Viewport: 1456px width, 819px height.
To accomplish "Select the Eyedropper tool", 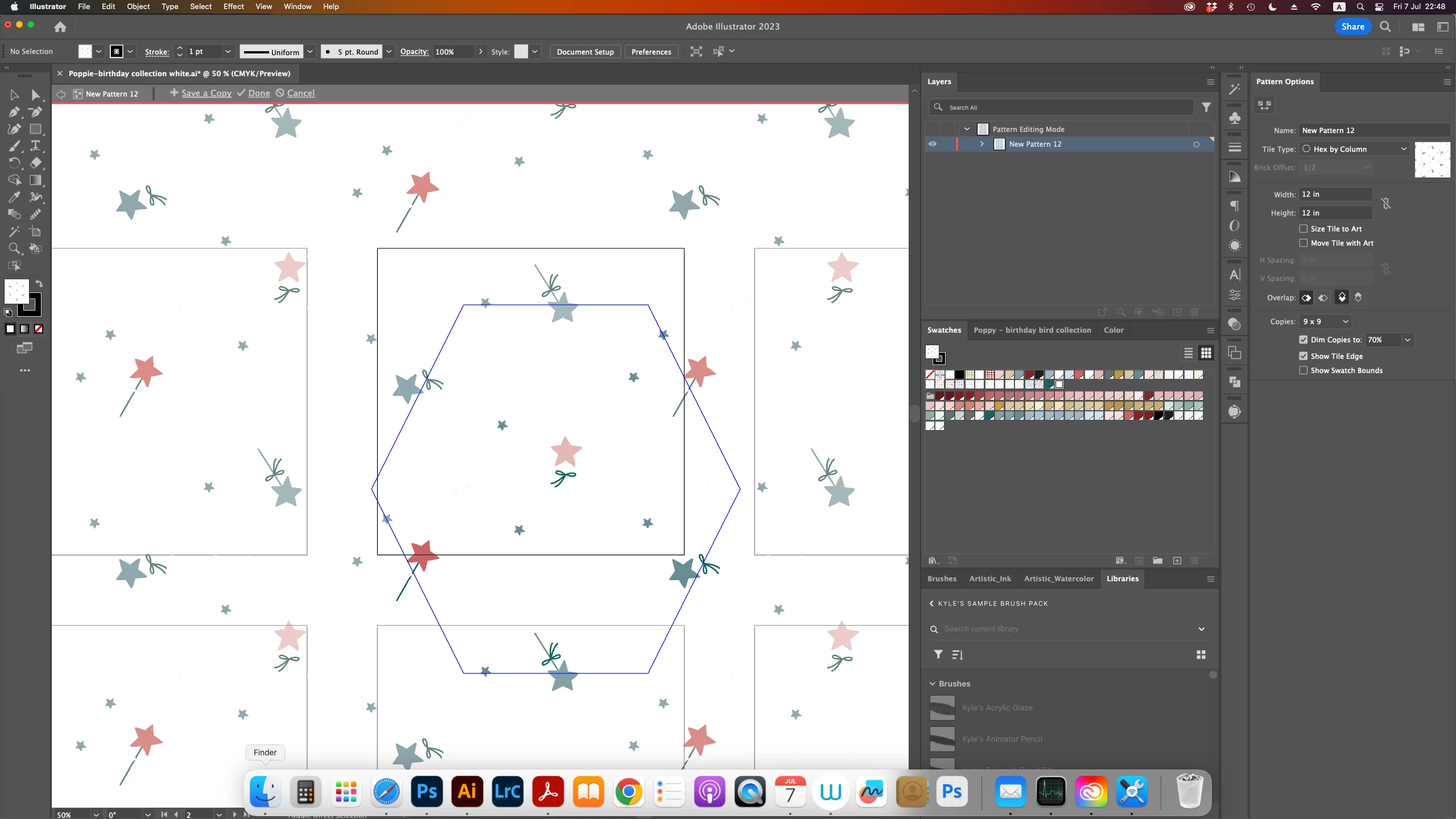I will pyautogui.click(x=14, y=197).
